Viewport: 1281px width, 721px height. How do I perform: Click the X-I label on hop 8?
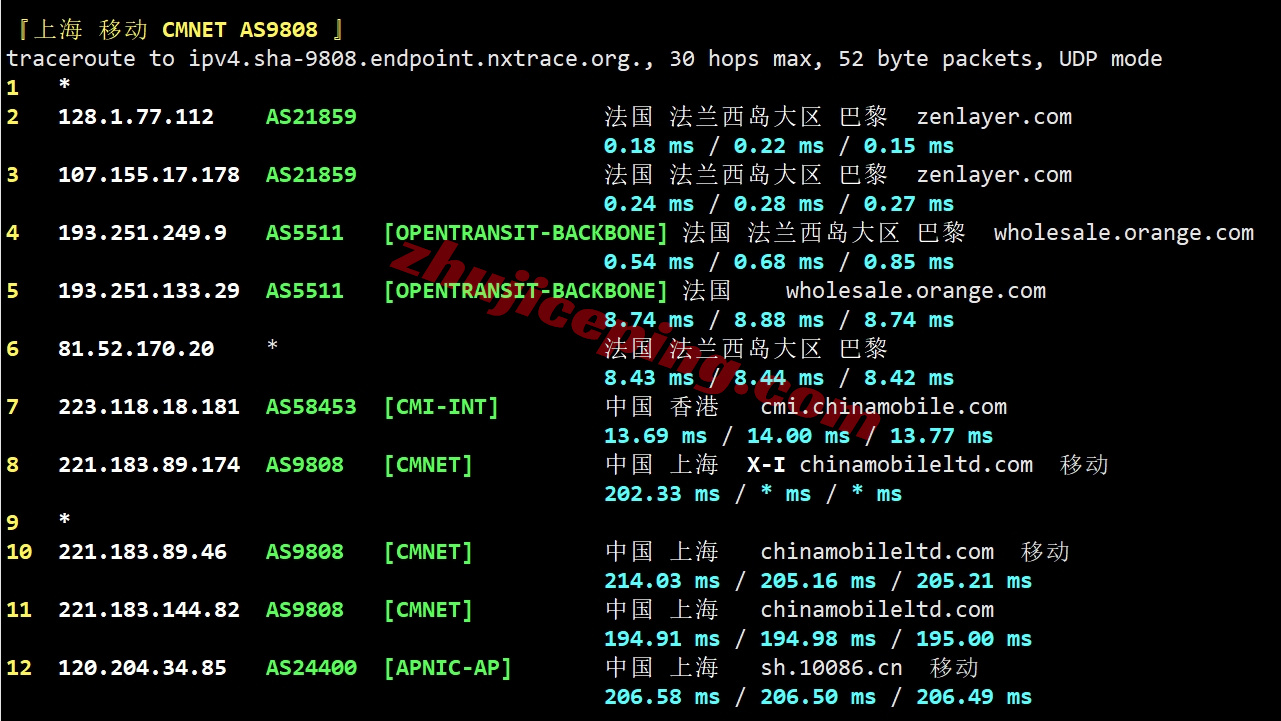click(x=767, y=465)
